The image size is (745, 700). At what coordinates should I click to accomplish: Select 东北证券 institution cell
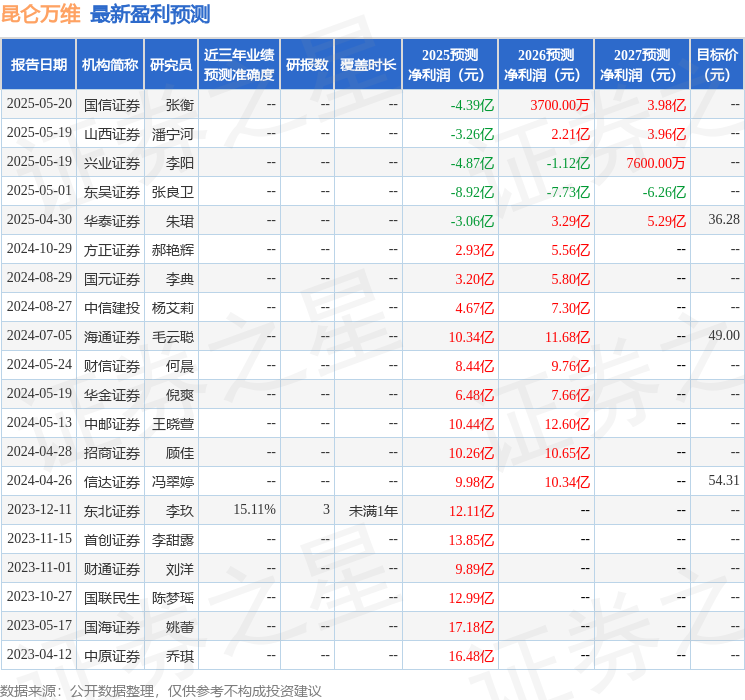tap(112, 511)
